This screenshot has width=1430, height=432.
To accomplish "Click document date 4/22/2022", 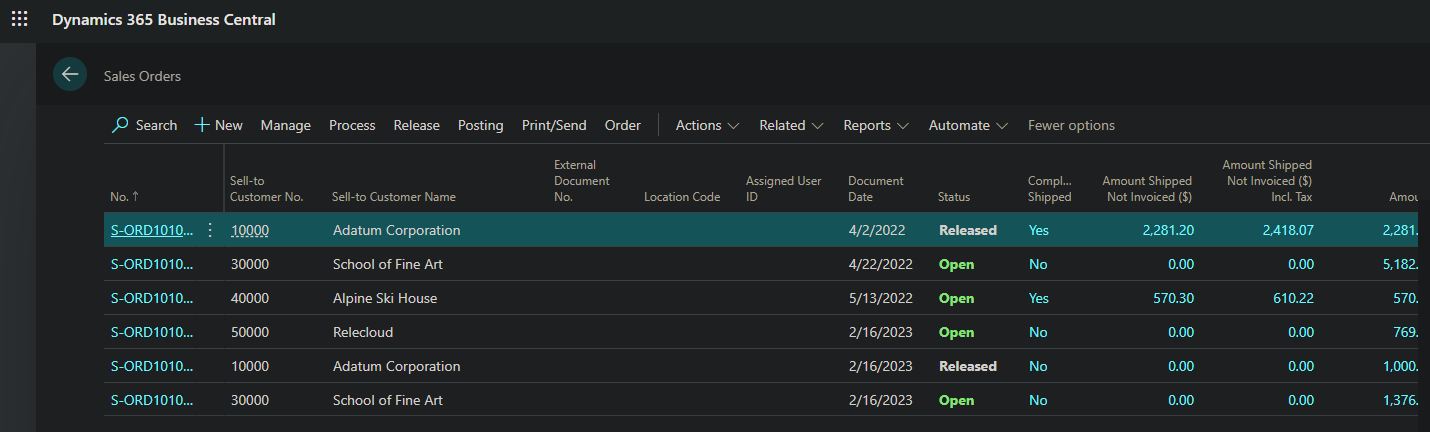I will coord(880,264).
